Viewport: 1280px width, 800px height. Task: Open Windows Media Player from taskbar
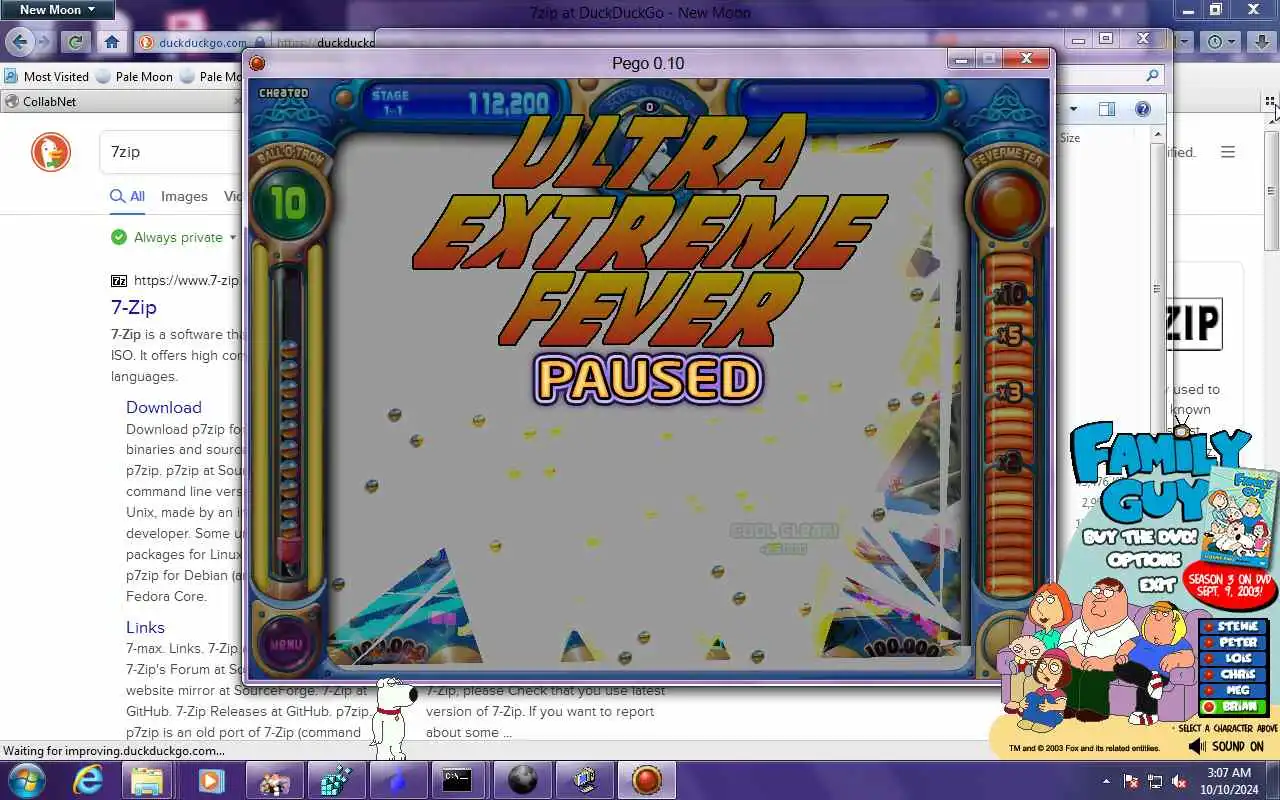(211, 780)
